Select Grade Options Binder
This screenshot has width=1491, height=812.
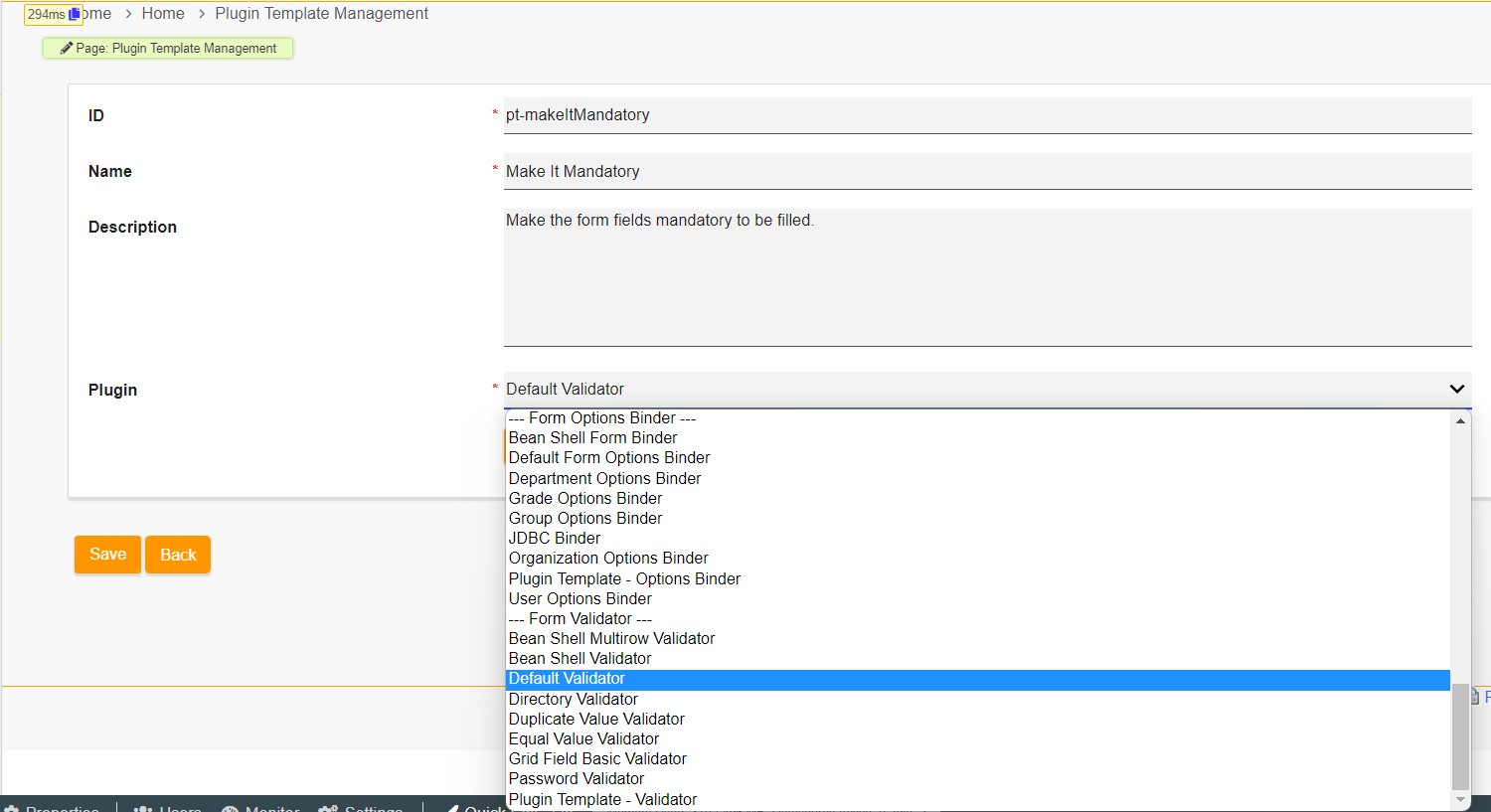point(978,499)
